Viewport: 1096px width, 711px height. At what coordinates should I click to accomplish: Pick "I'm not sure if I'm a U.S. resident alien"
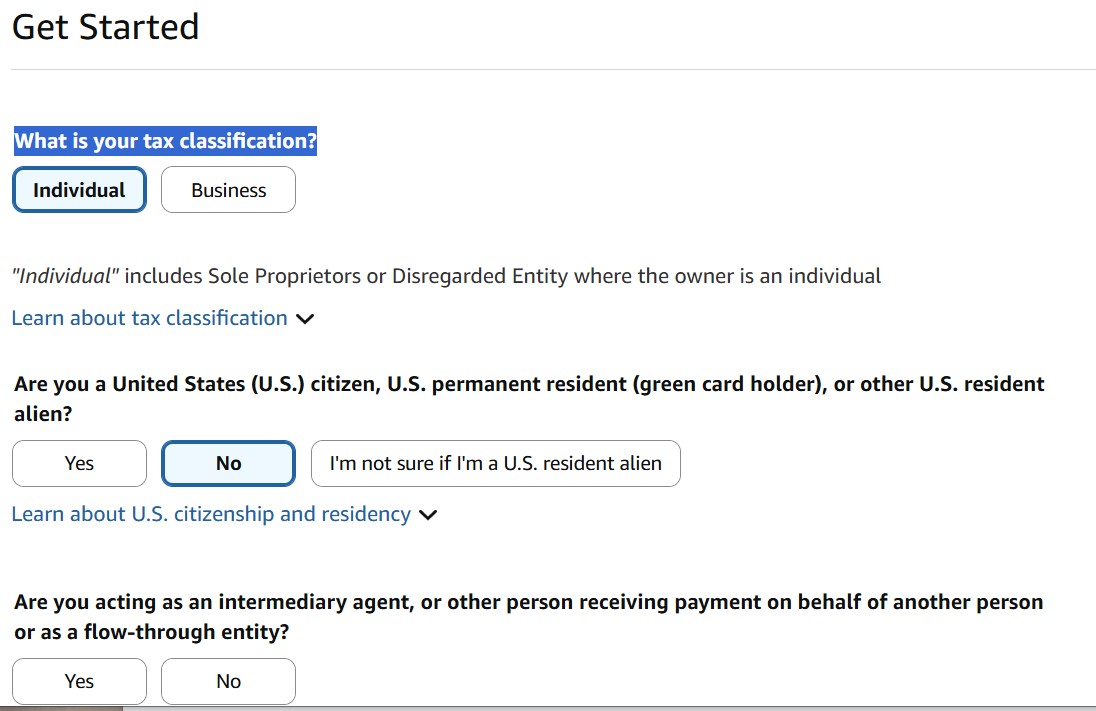coord(495,463)
